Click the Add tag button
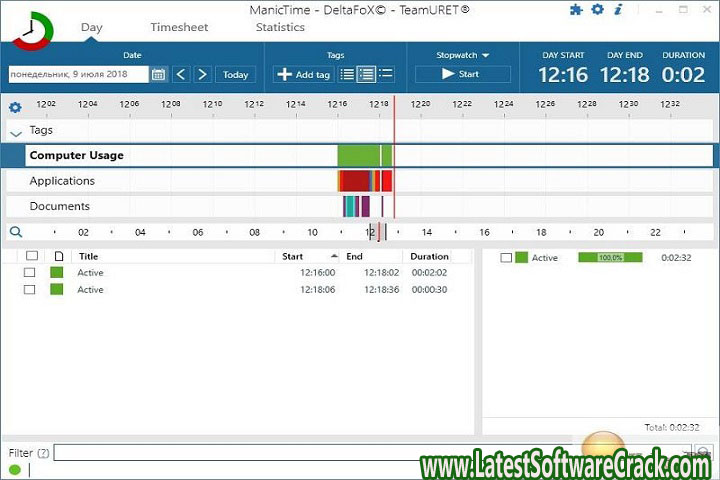The image size is (720, 480). (303, 75)
